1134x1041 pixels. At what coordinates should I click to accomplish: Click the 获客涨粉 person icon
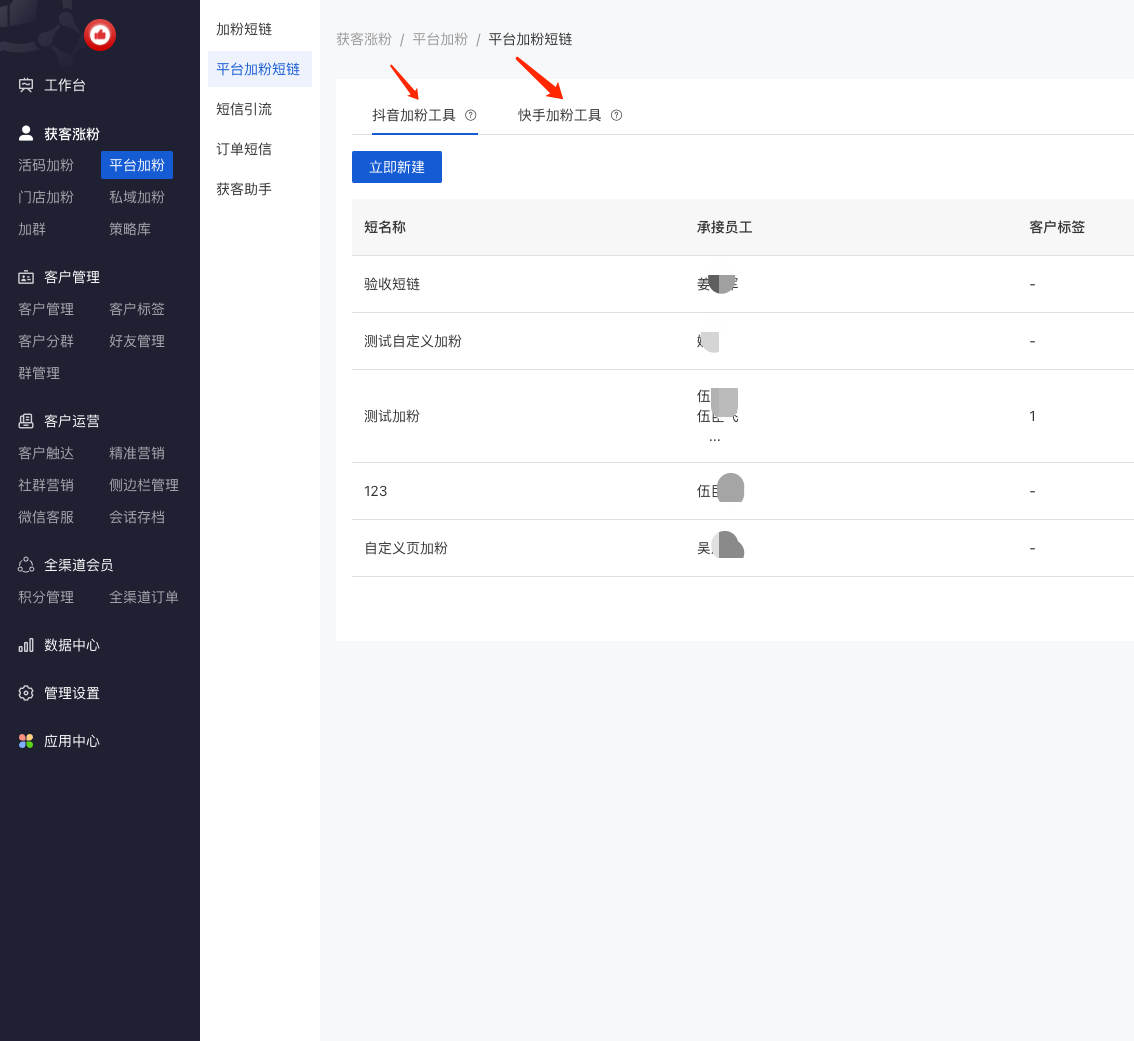(26, 133)
